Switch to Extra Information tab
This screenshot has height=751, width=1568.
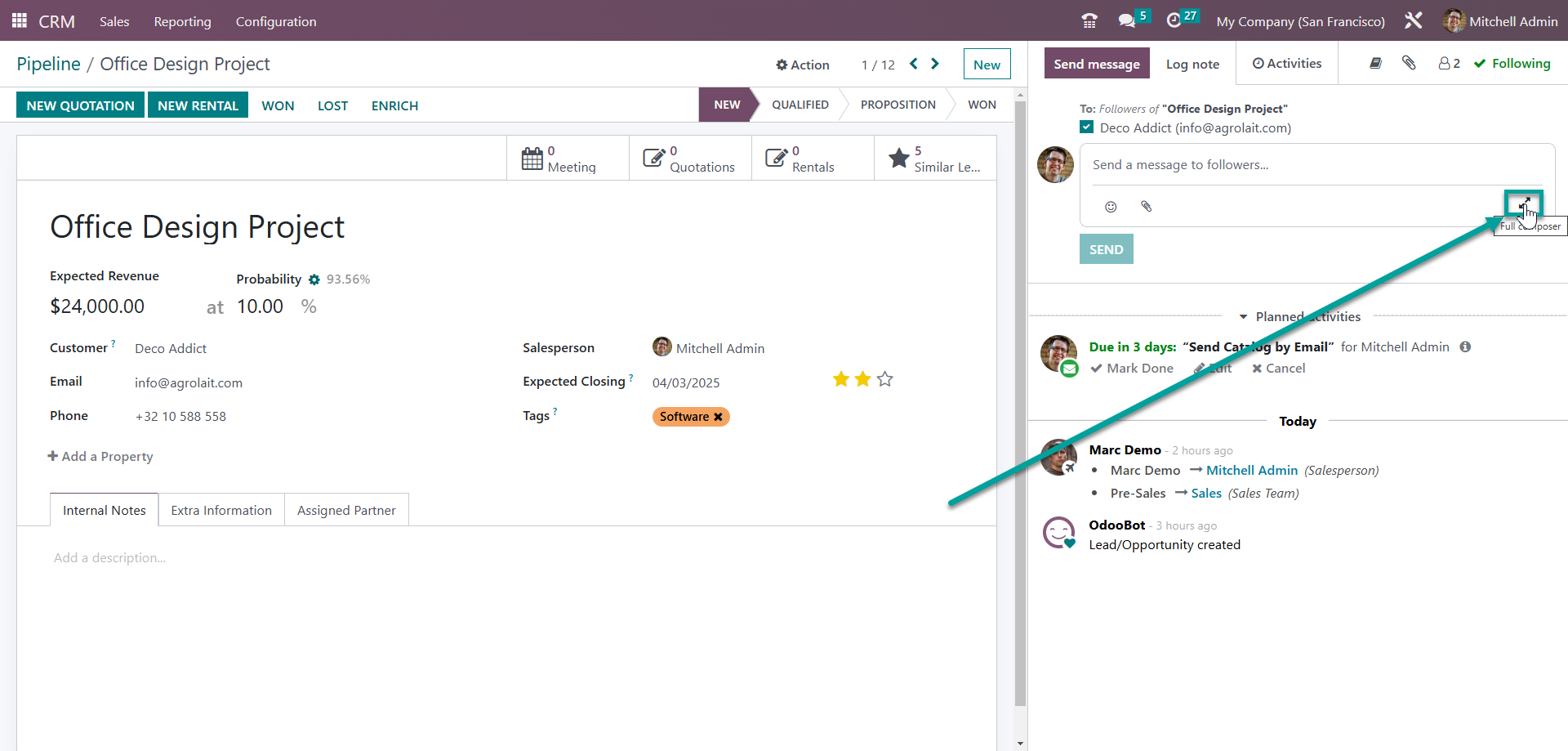click(221, 510)
